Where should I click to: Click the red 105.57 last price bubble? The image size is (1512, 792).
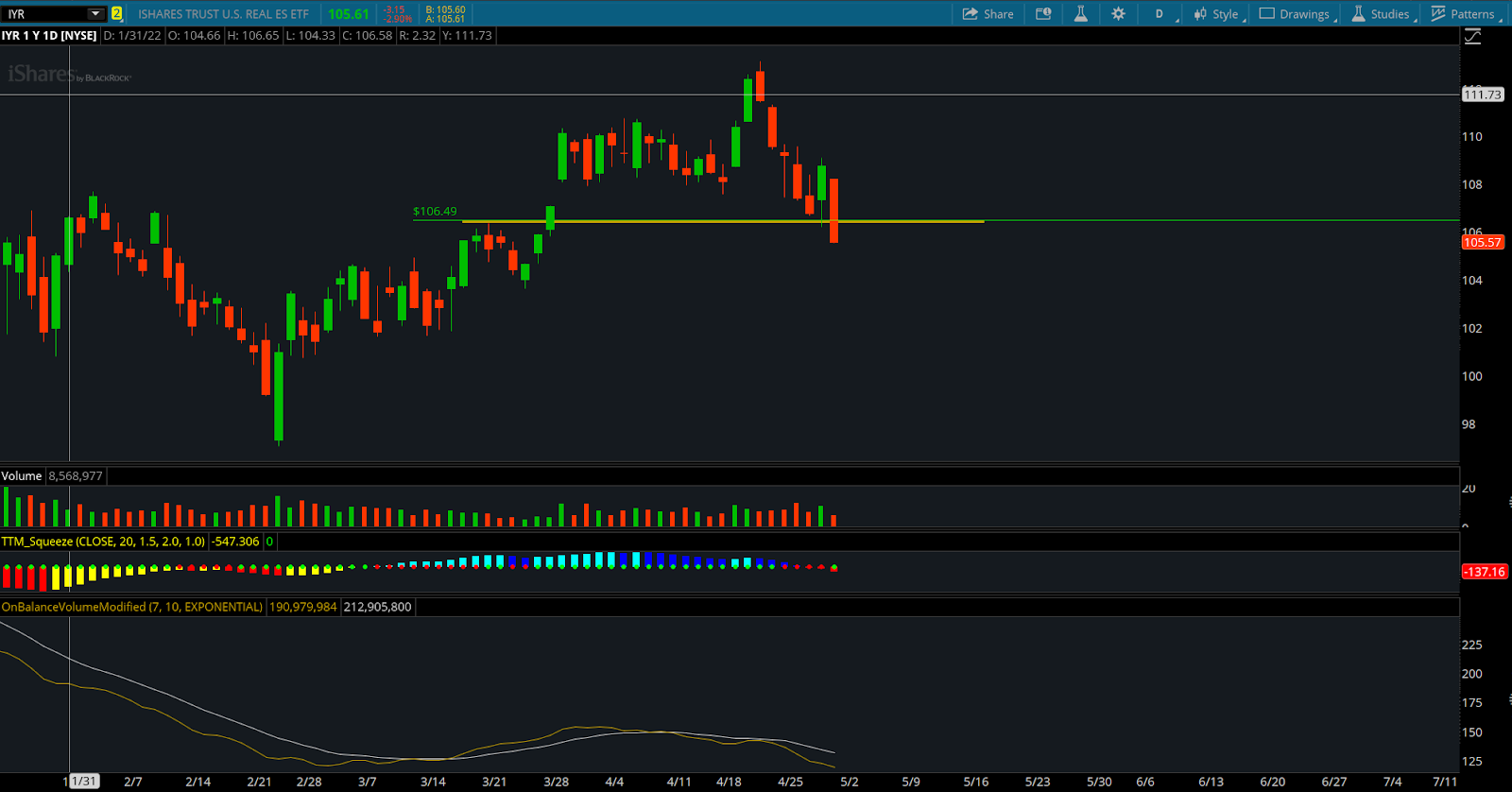1482,242
